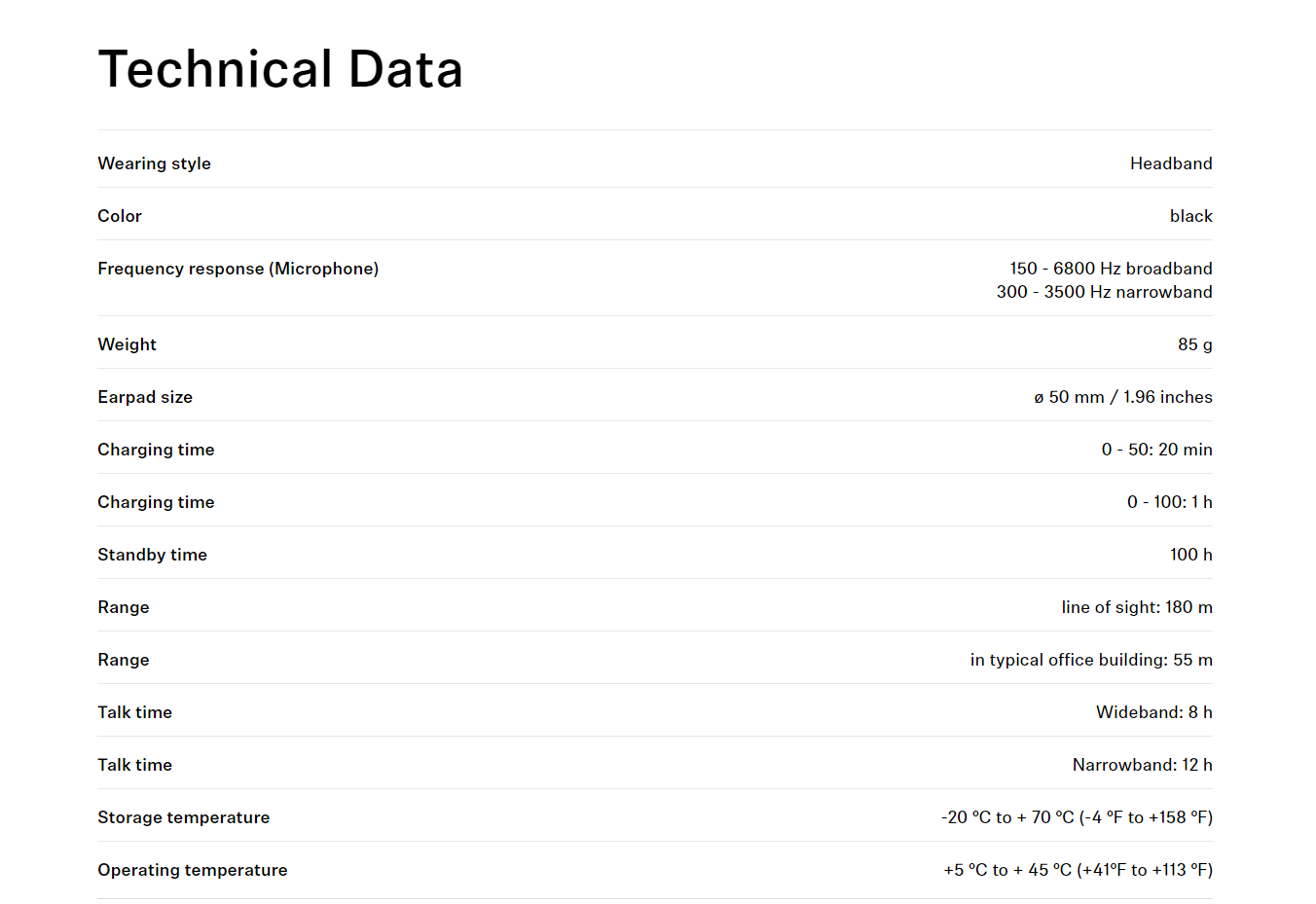
Task: Click the Frequency response (Microphone) label
Action: (x=238, y=269)
